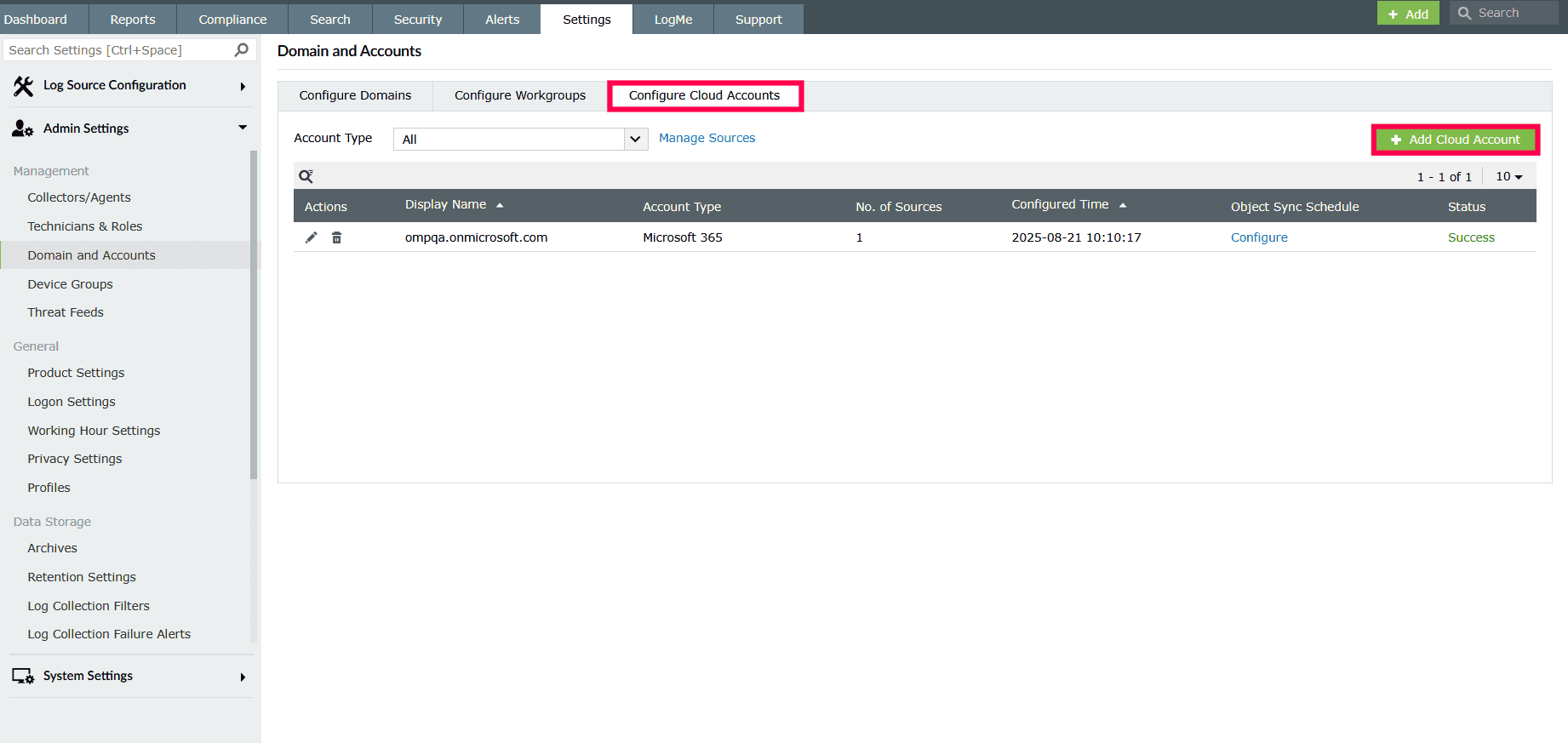Open Working Hour Settings in sidebar
1568x743 pixels.
tap(94, 431)
